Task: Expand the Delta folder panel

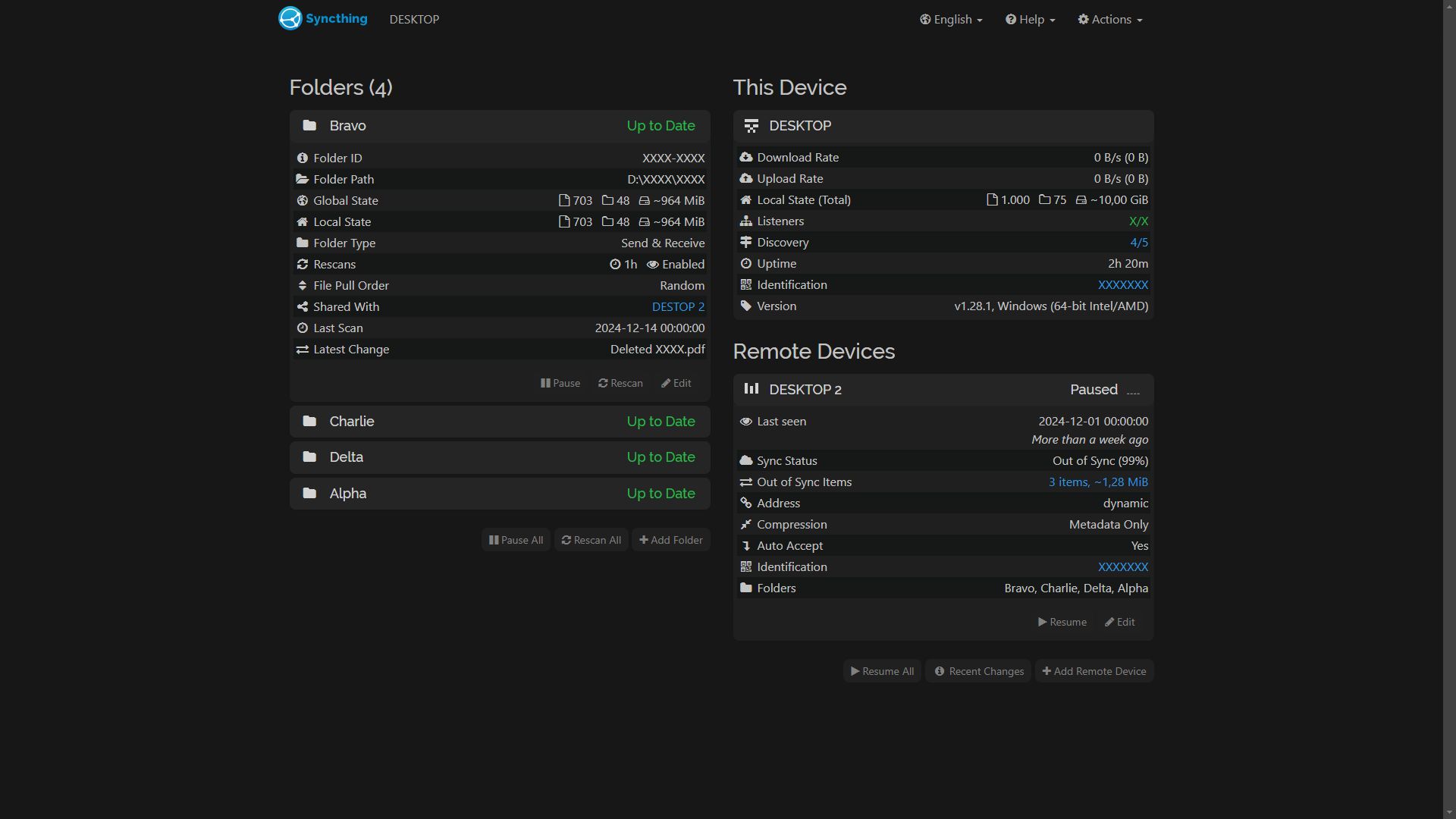Action: pos(500,457)
